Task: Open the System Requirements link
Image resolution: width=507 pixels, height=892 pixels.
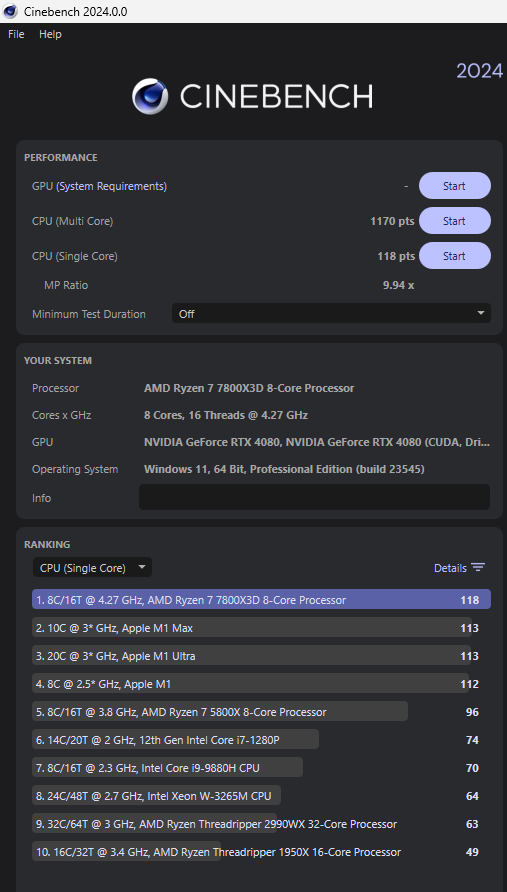Action: (112, 186)
